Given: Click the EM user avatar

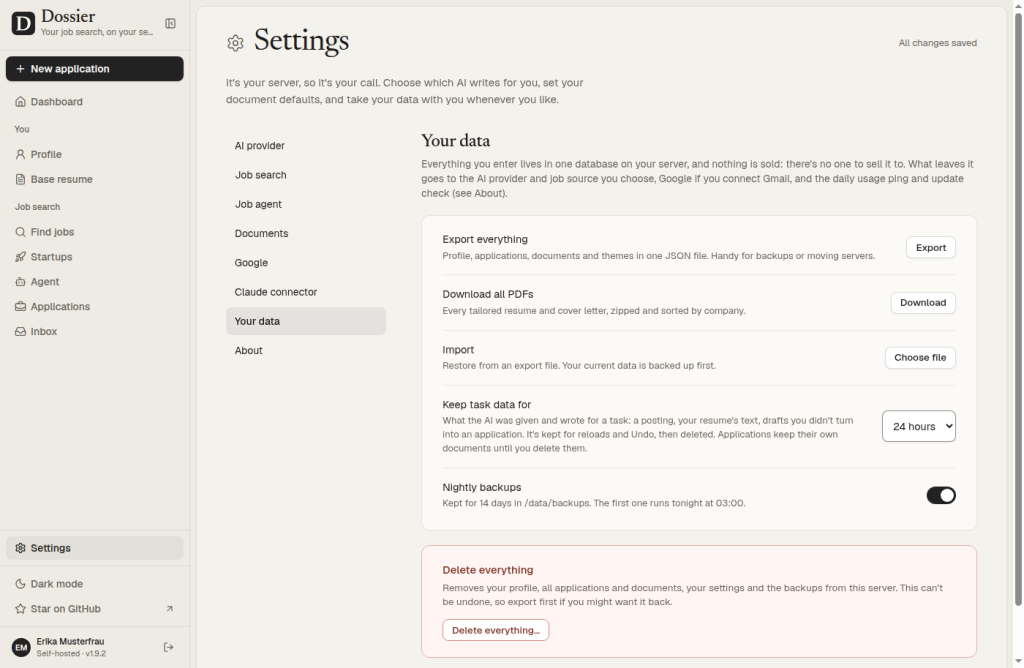Looking at the screenshot, I should pyautogui.click(x=21, y=647).
